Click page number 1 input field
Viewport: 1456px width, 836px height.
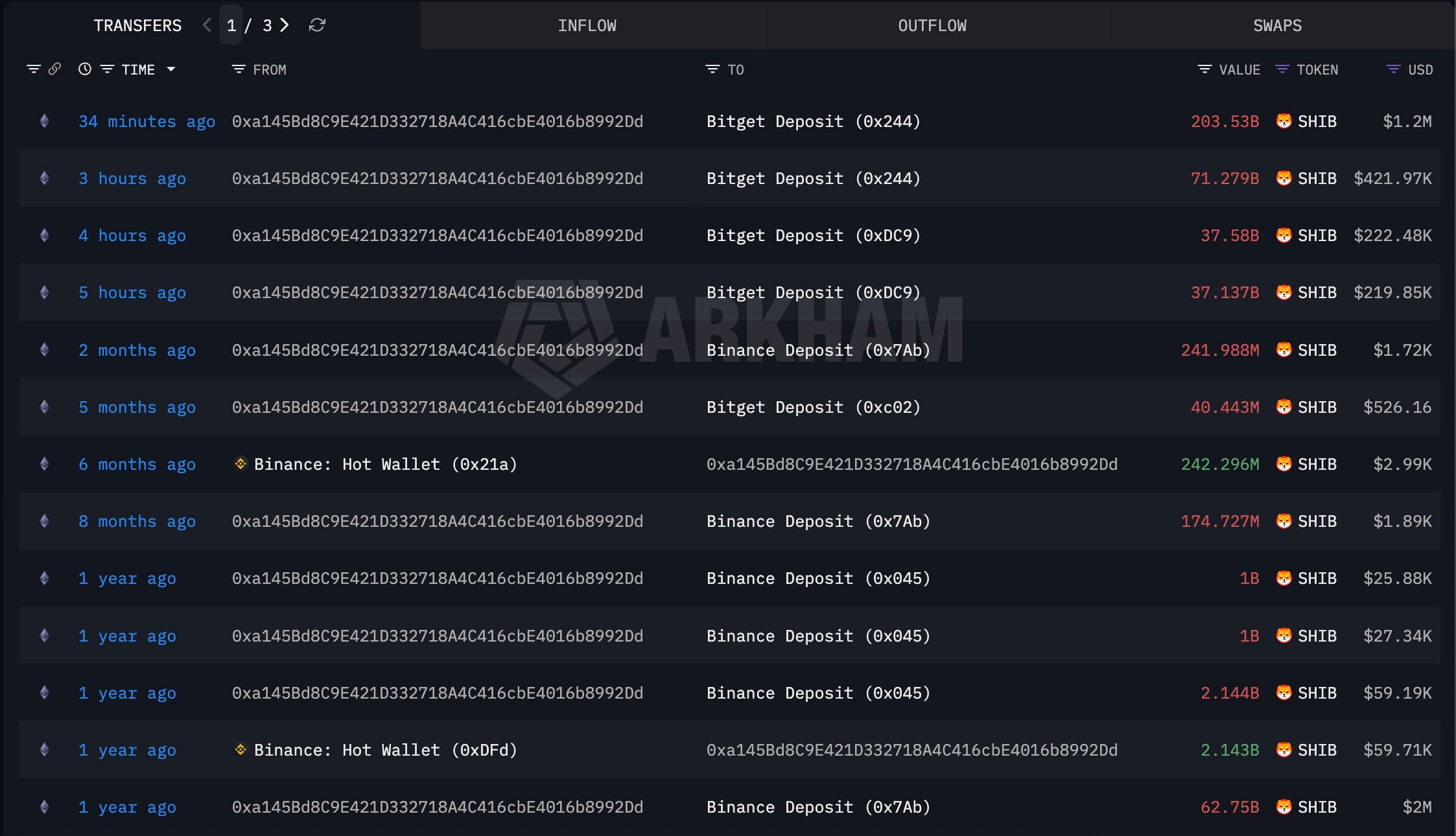point(231,25)
